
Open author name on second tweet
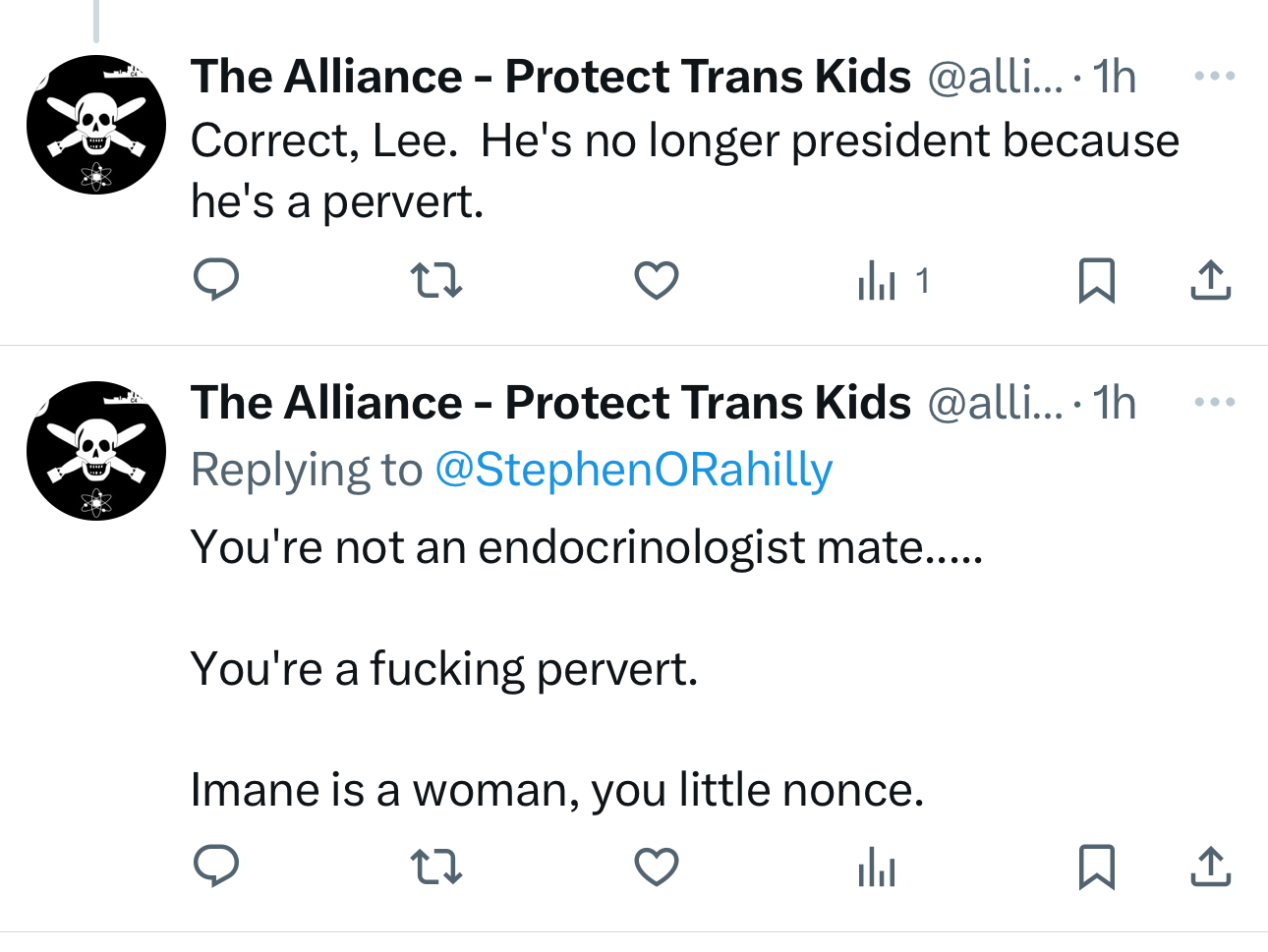click(550, 403)
